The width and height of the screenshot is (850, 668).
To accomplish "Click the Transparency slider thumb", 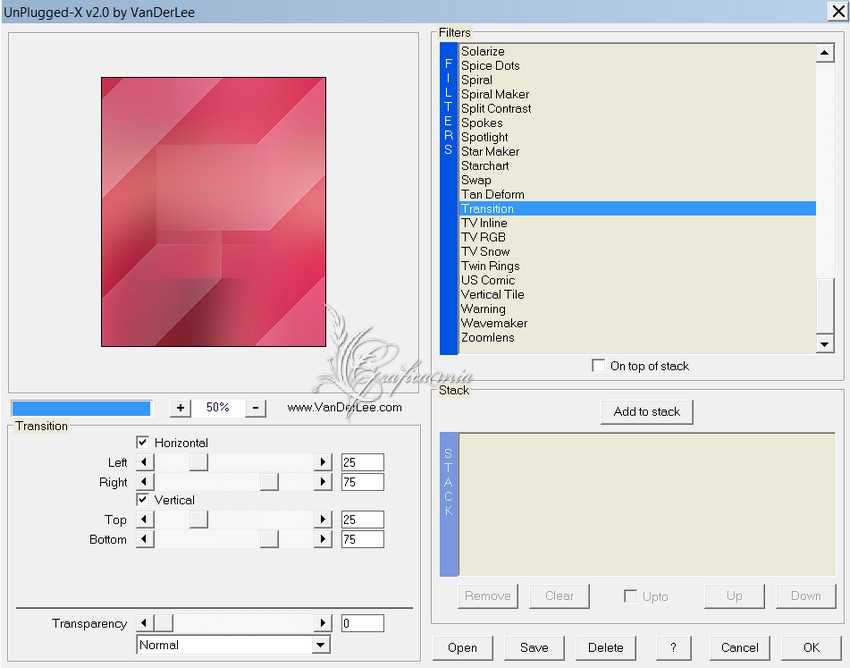I will 164,623.
